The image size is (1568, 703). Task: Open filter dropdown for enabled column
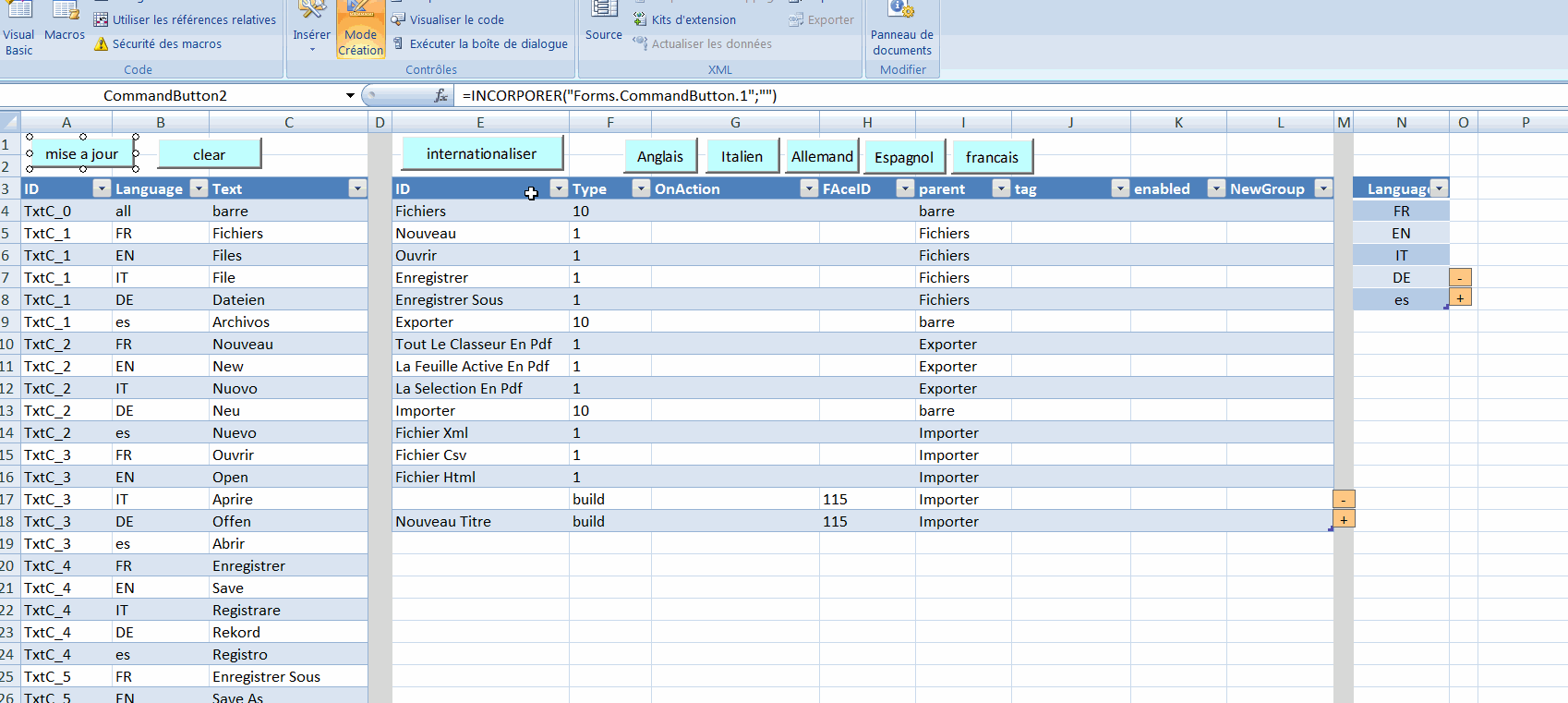click(1216, 188)
